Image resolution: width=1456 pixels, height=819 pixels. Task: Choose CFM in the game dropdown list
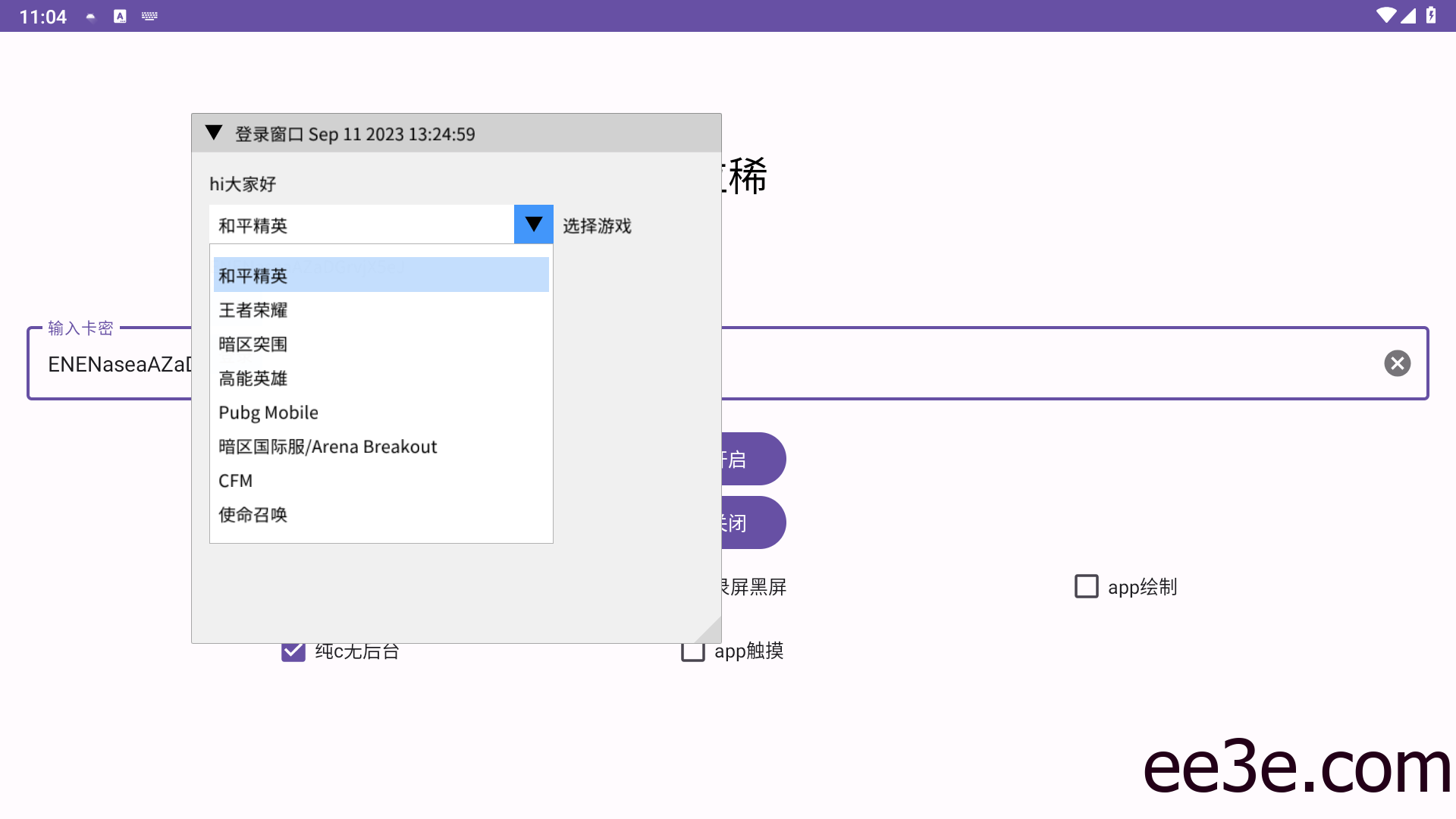point(236,480)
